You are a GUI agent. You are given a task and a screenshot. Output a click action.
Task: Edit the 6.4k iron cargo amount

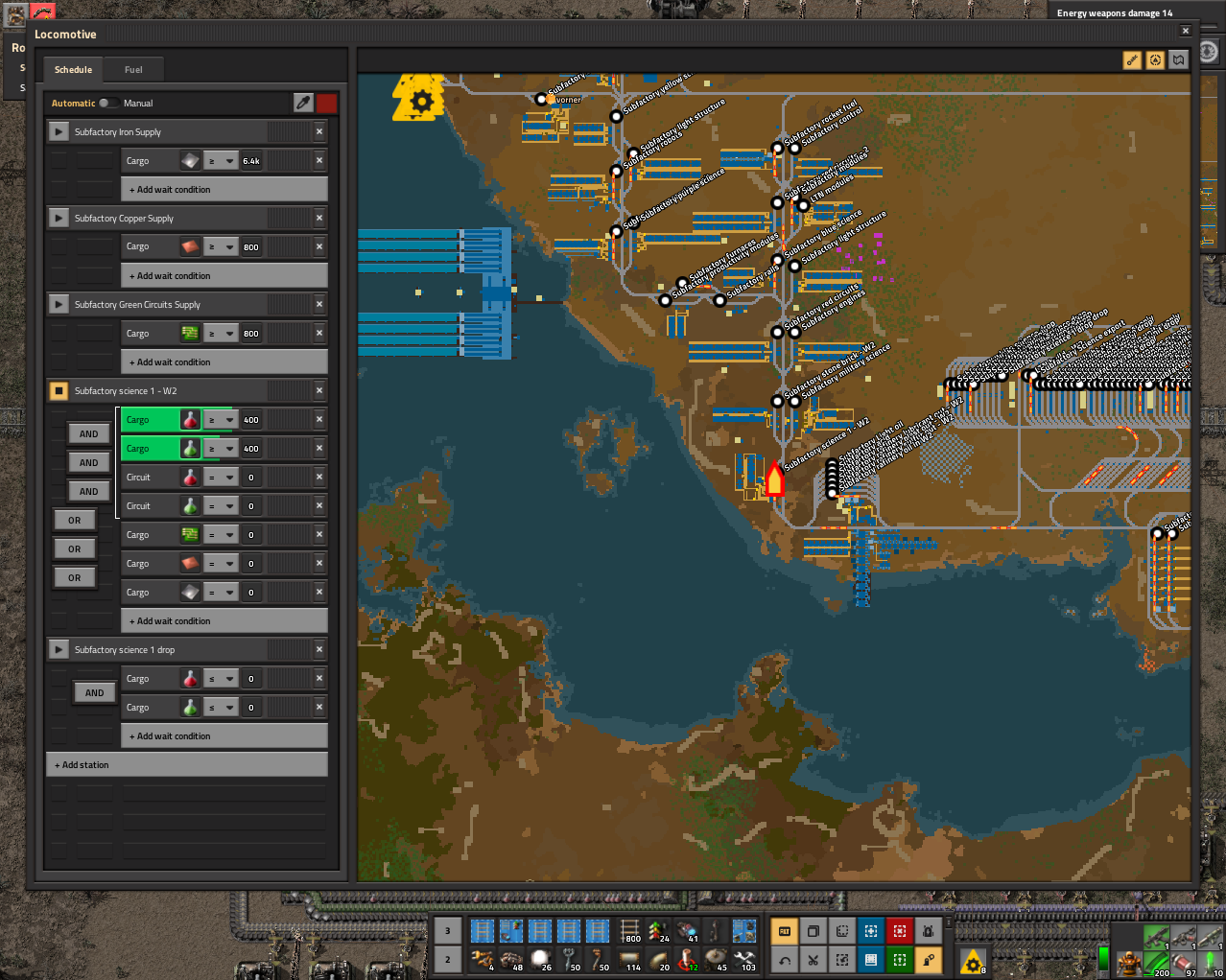click(252, 160)
